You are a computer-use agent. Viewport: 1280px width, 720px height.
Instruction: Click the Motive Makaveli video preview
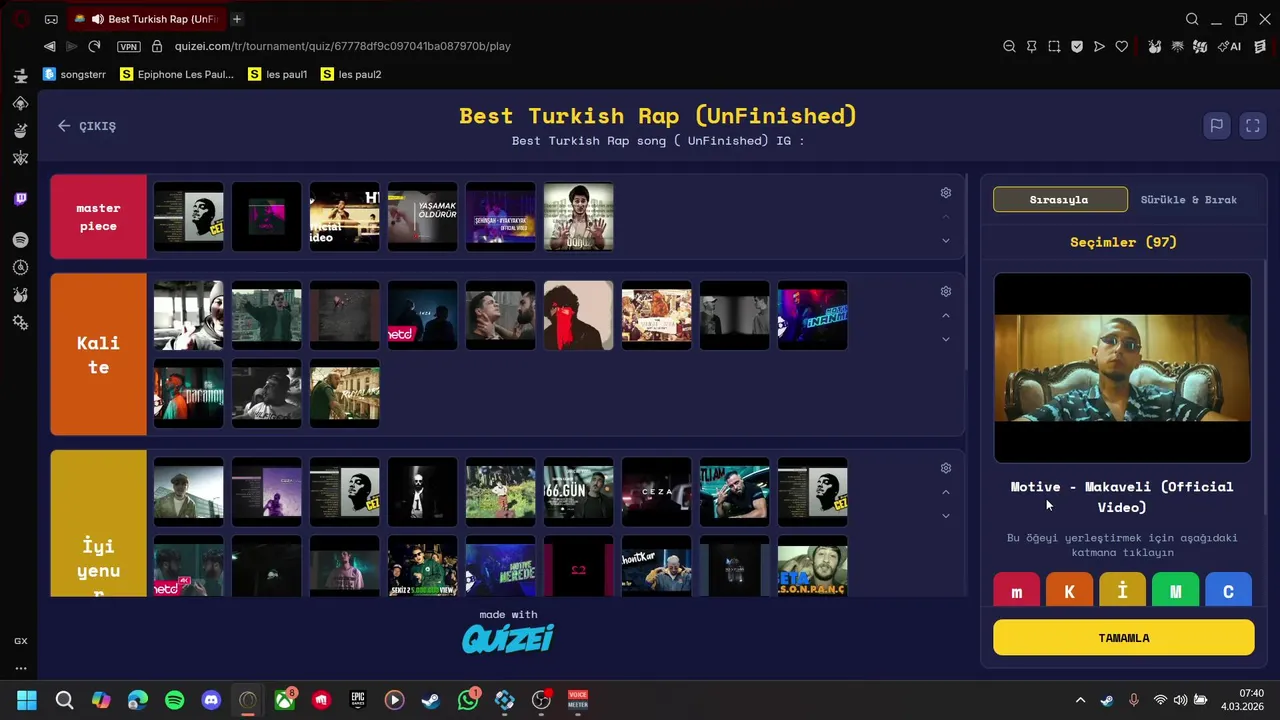pyautogui.click(x=1122, y=368)
